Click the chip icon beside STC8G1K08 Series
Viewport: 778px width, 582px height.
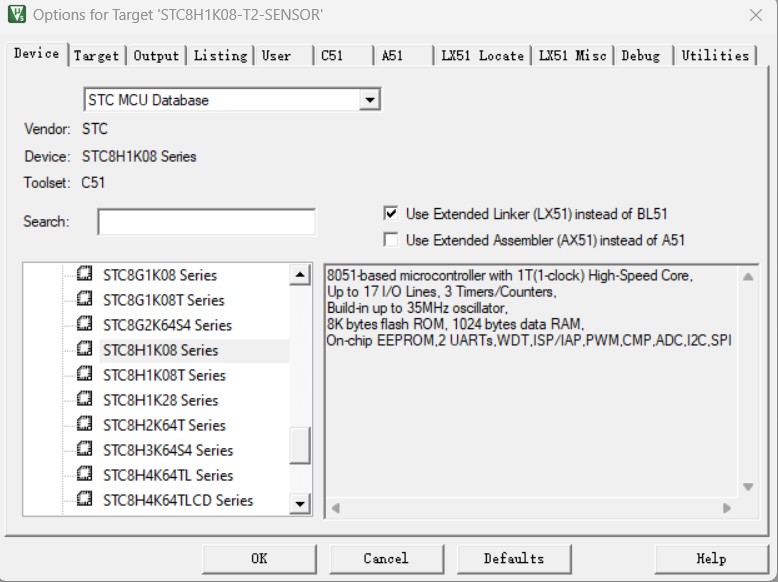84,274
